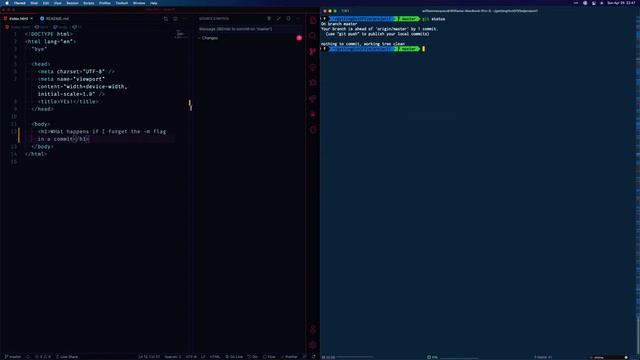Click the <!DOCTYPE html> line in editor
This screenshot has height=360, width=640.
(x=49, y=34)
